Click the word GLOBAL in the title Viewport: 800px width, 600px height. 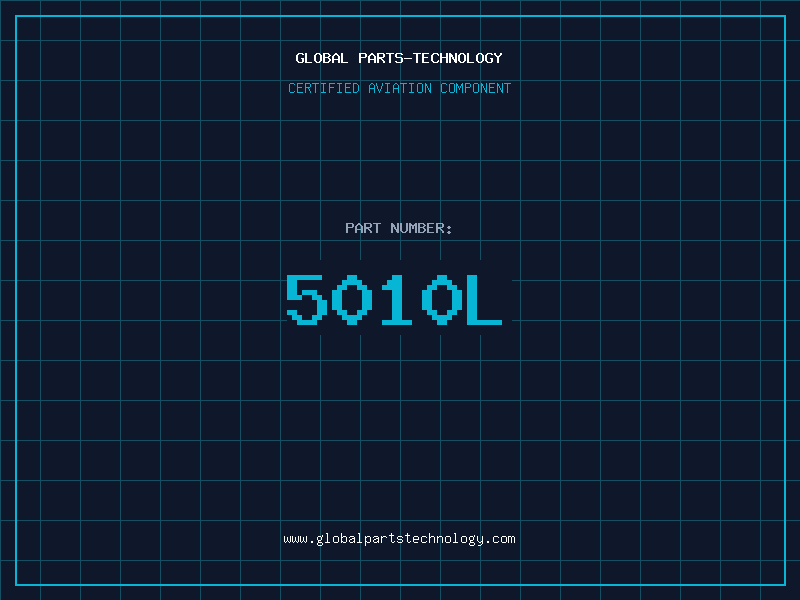[x=321, y=58]
